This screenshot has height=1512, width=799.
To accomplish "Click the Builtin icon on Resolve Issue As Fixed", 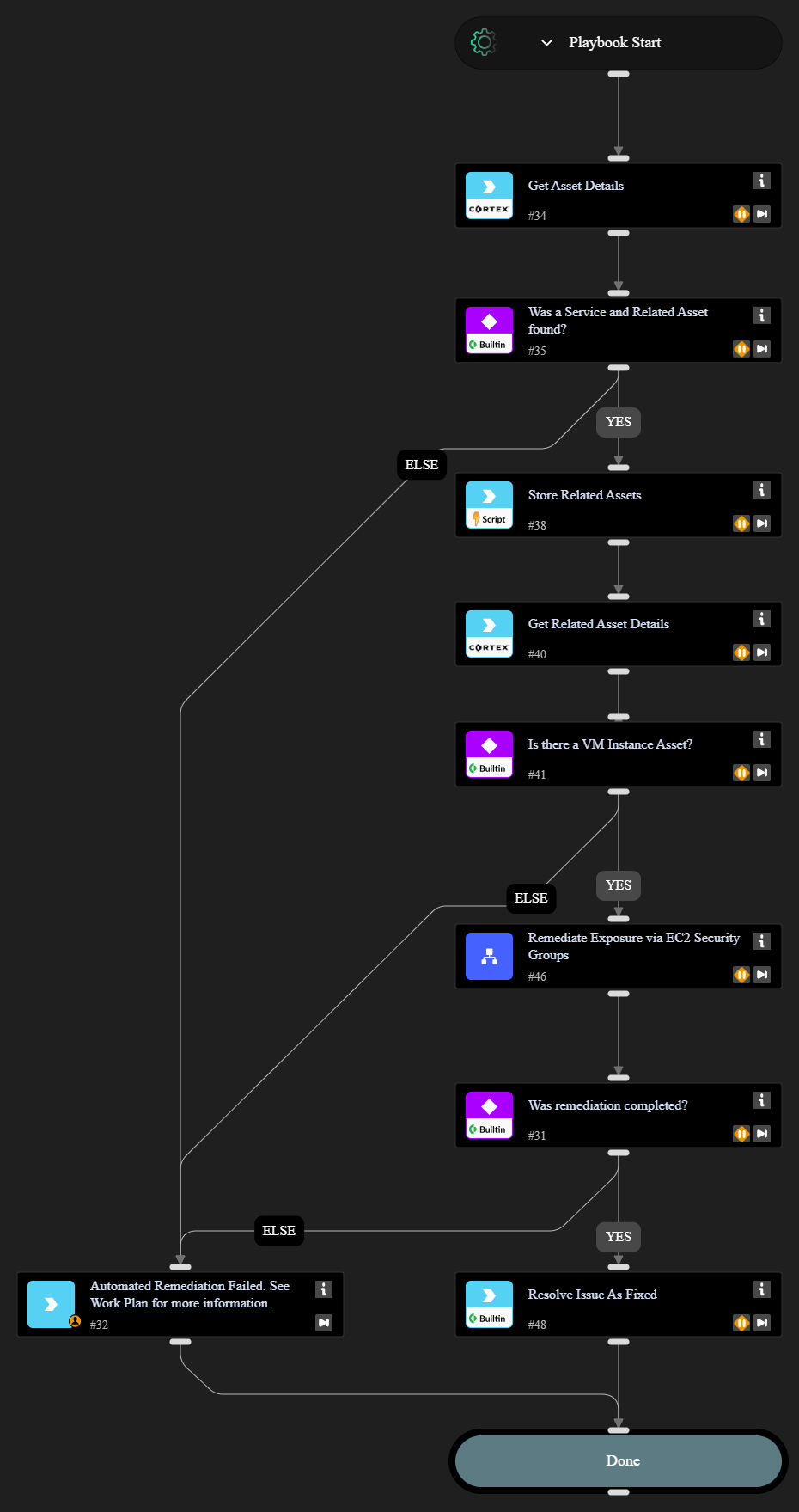I will (489, 1305).
